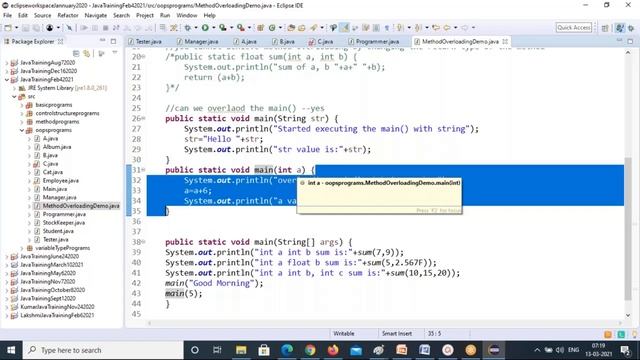The image size is (640, 360).
Task: Click the Skip All Breakpoints icon
Action: point(69,28)
